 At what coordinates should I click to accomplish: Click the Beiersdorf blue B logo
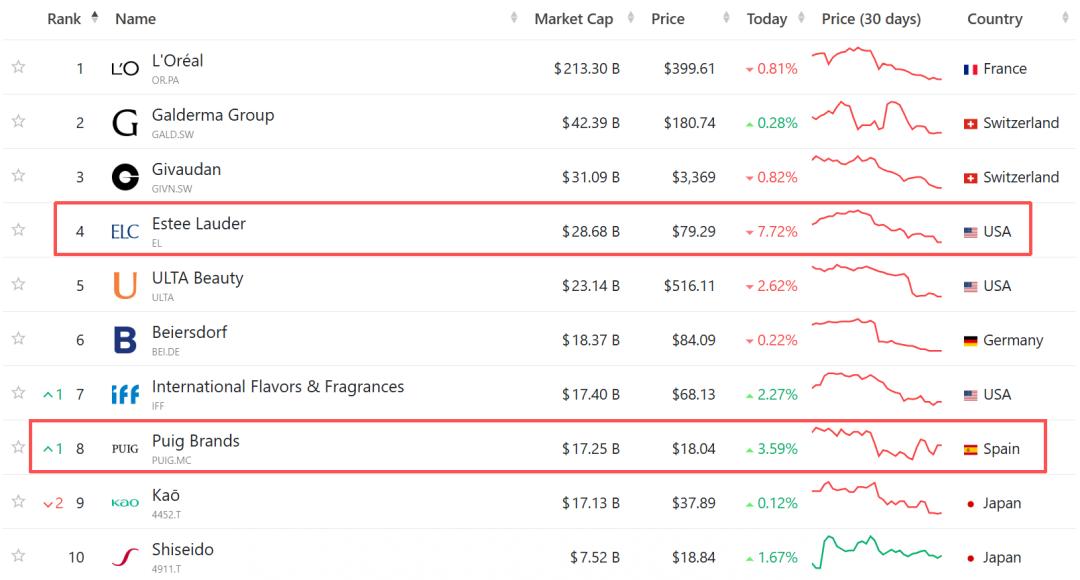pyautogui.click(x=125, y=340)
